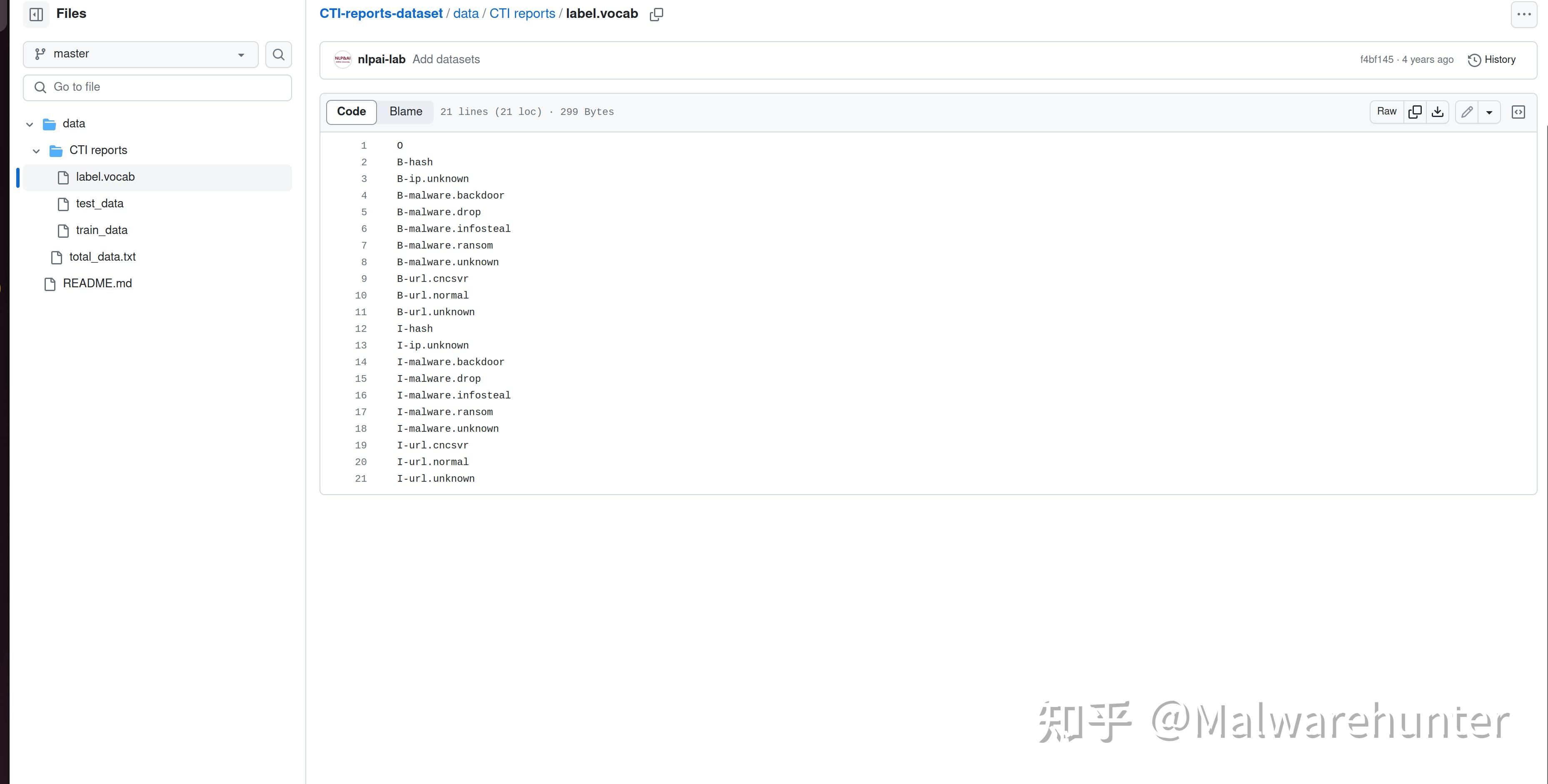This screenshot has width=1548, height=784.
Task: Open the README.md file
Action: pyautogui.click(x=97, y=283)
